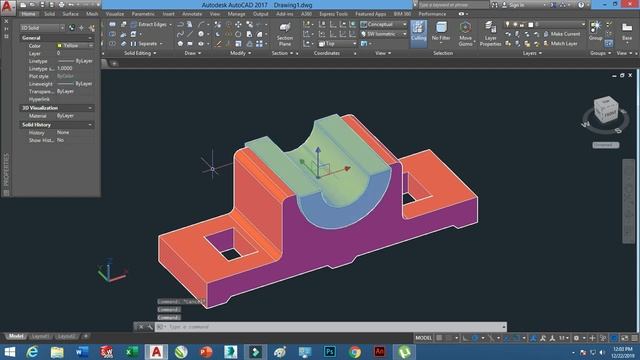Click the search keyword input box
The height and width of the screenshot is (360, 640).
click(x=453, y=5)
